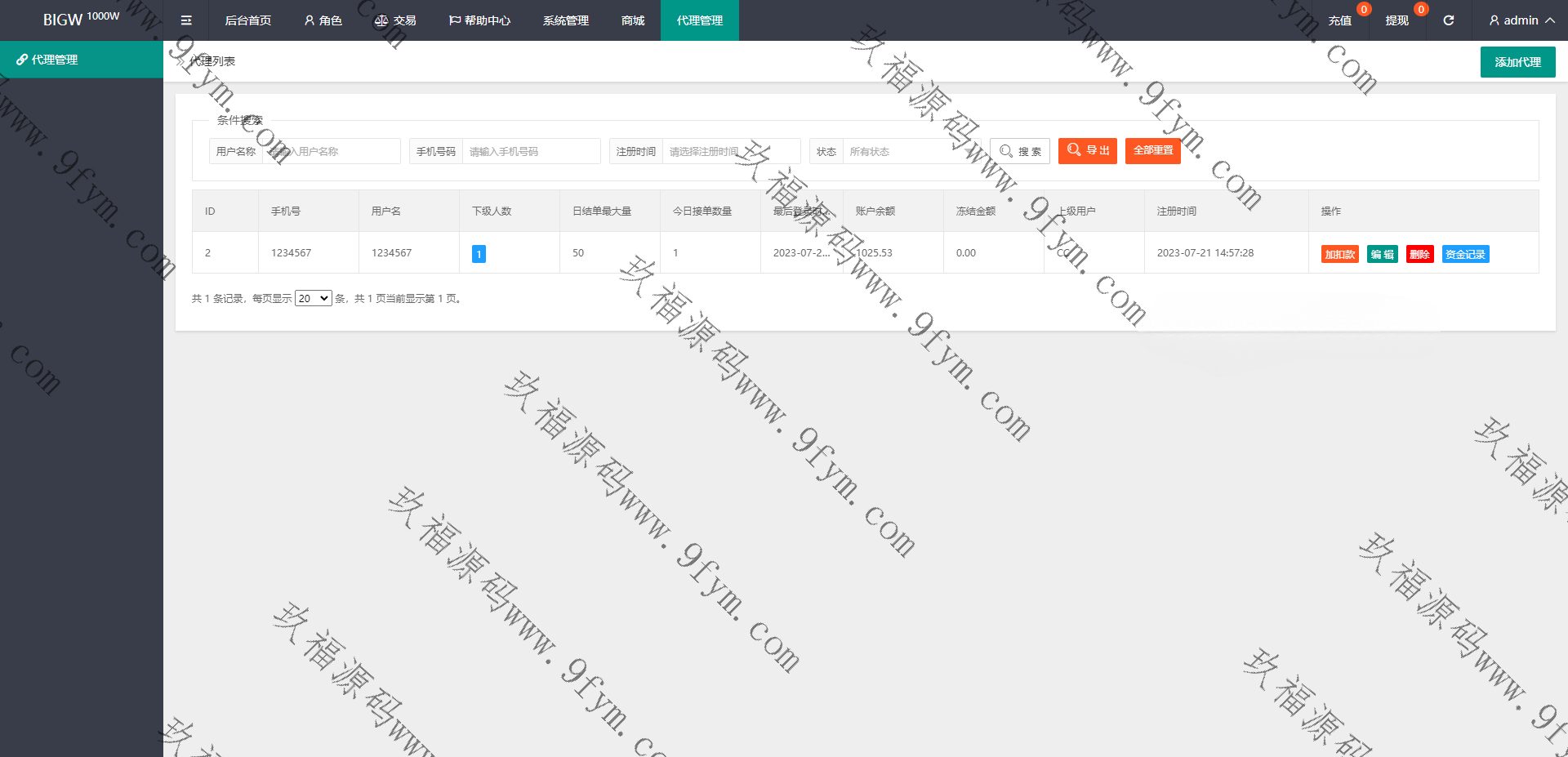1568x757 pixels.
Task: Change the per-page record count selector
Action: (313, 299)
